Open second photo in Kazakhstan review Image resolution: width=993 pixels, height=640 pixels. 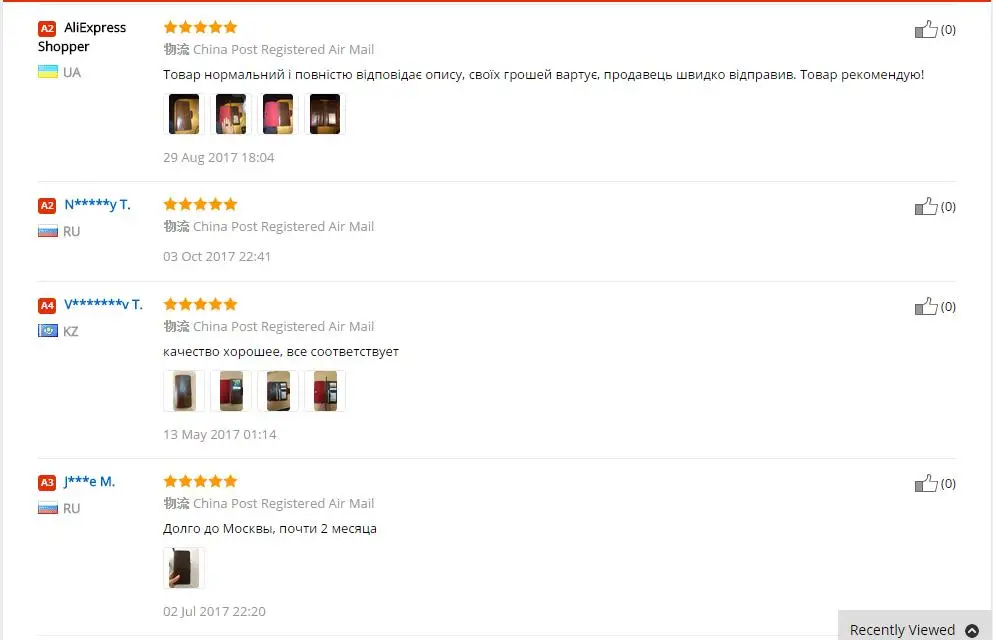click(x=231, y=391)
